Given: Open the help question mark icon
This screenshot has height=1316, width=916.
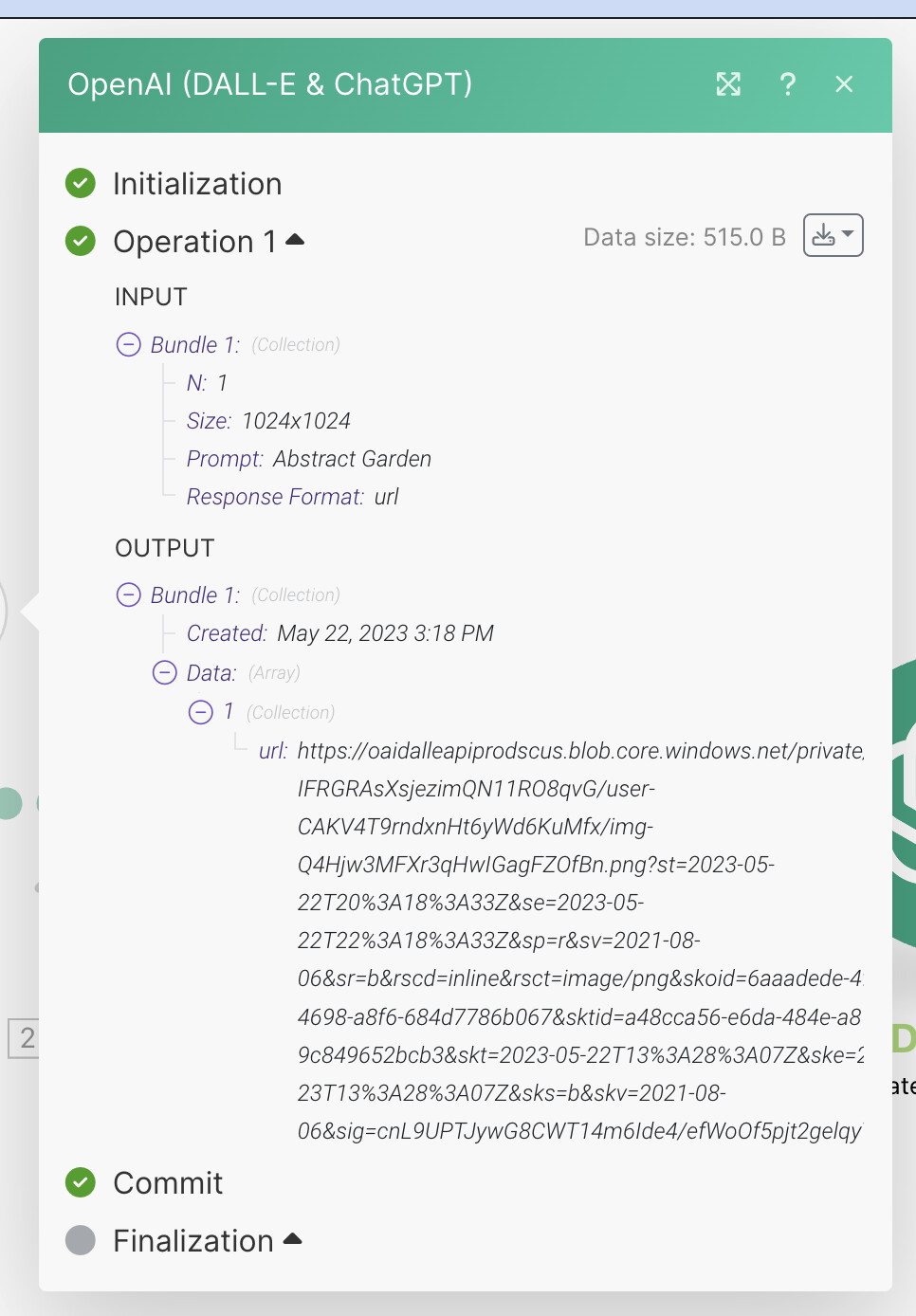Looking at the screenshot, I should 787,84.
